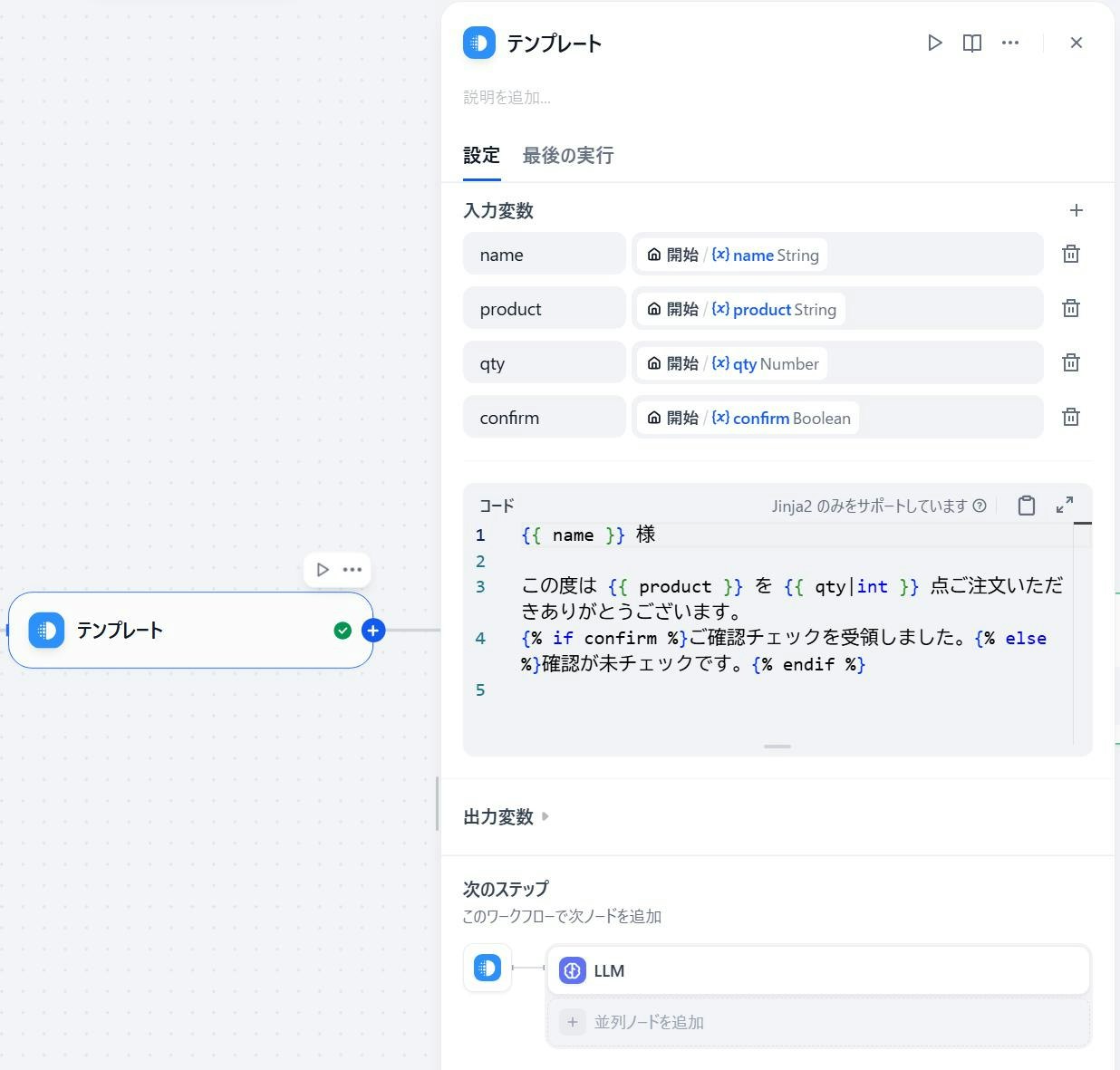The height and width of the screenshot is (1070, 1120).
Task: Click the 入力変数 section label
Action: pyautogui.click(x=498, y=211)
